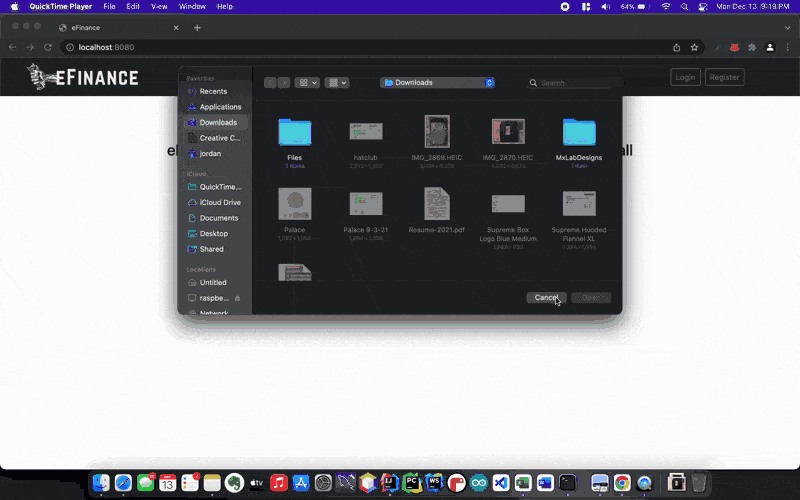Open the Music app in the Dock

pyautogui.click(x=279, y=483)
